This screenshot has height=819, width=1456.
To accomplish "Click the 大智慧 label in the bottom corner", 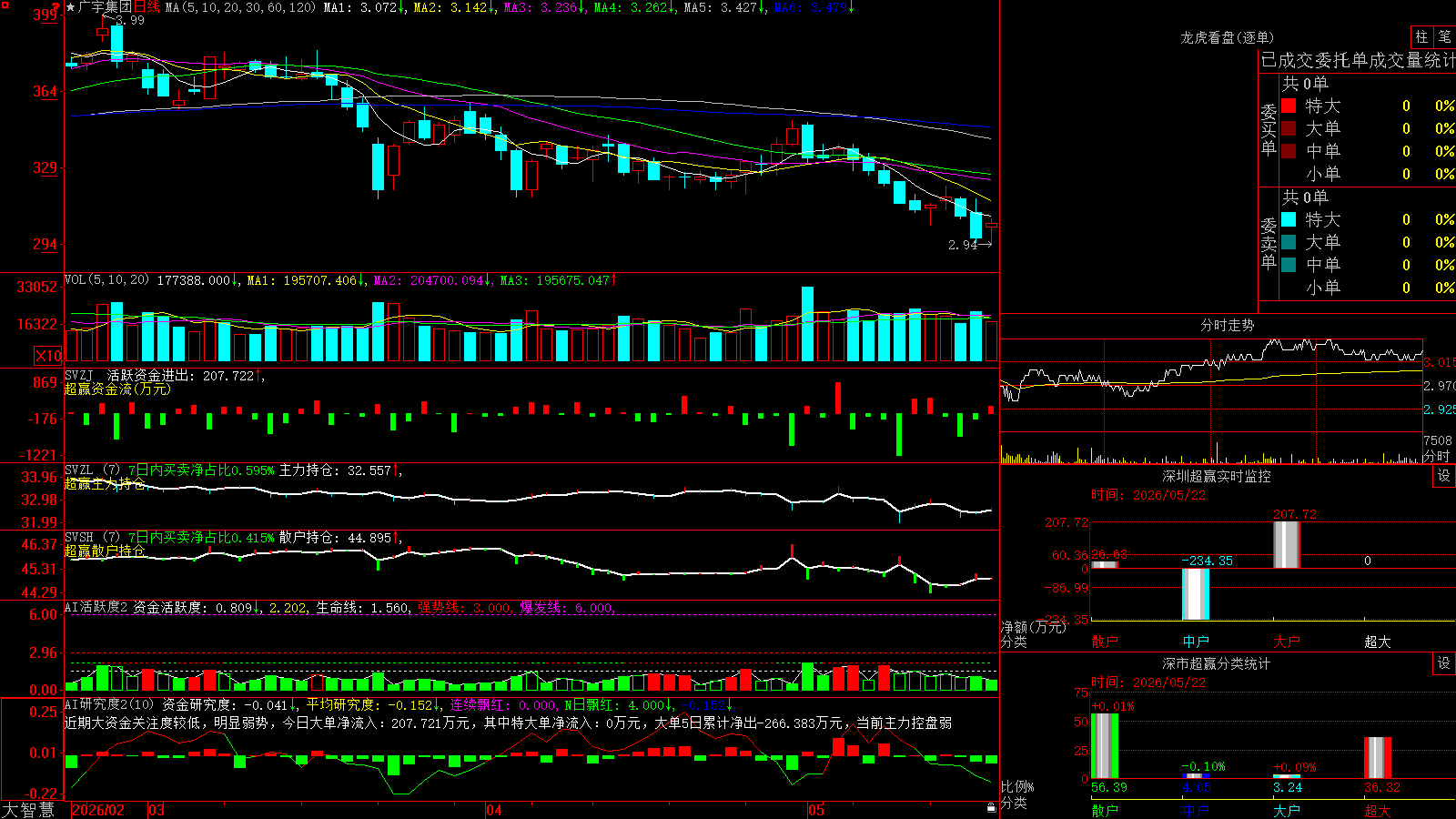I will [28, 809].
